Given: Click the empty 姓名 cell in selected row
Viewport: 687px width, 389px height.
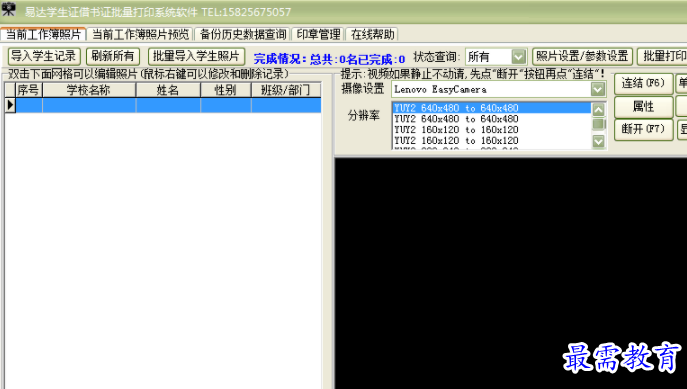Looking at the screenshot, I should point(168,105).
